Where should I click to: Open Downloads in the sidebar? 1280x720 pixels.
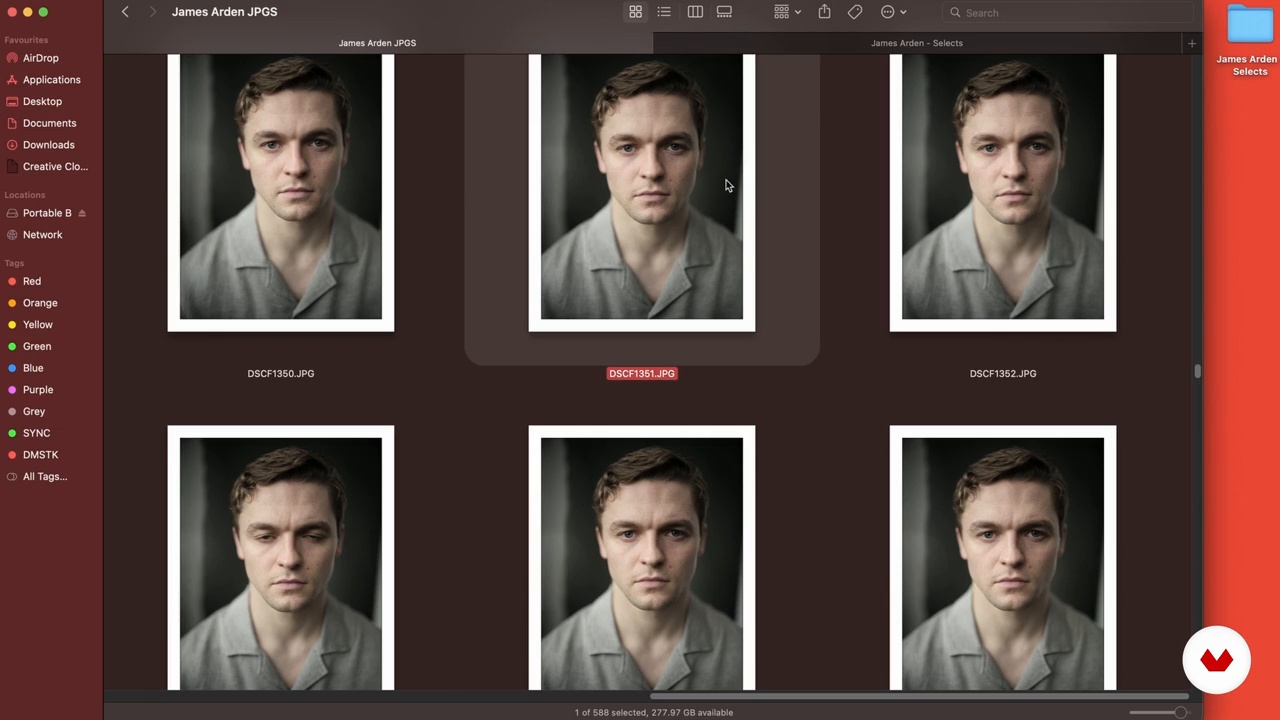48,145
